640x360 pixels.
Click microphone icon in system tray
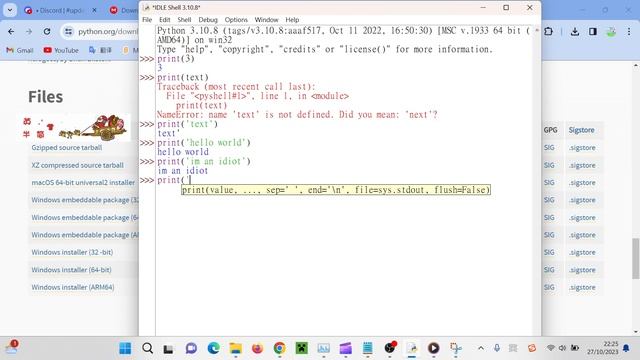[497, 348]
